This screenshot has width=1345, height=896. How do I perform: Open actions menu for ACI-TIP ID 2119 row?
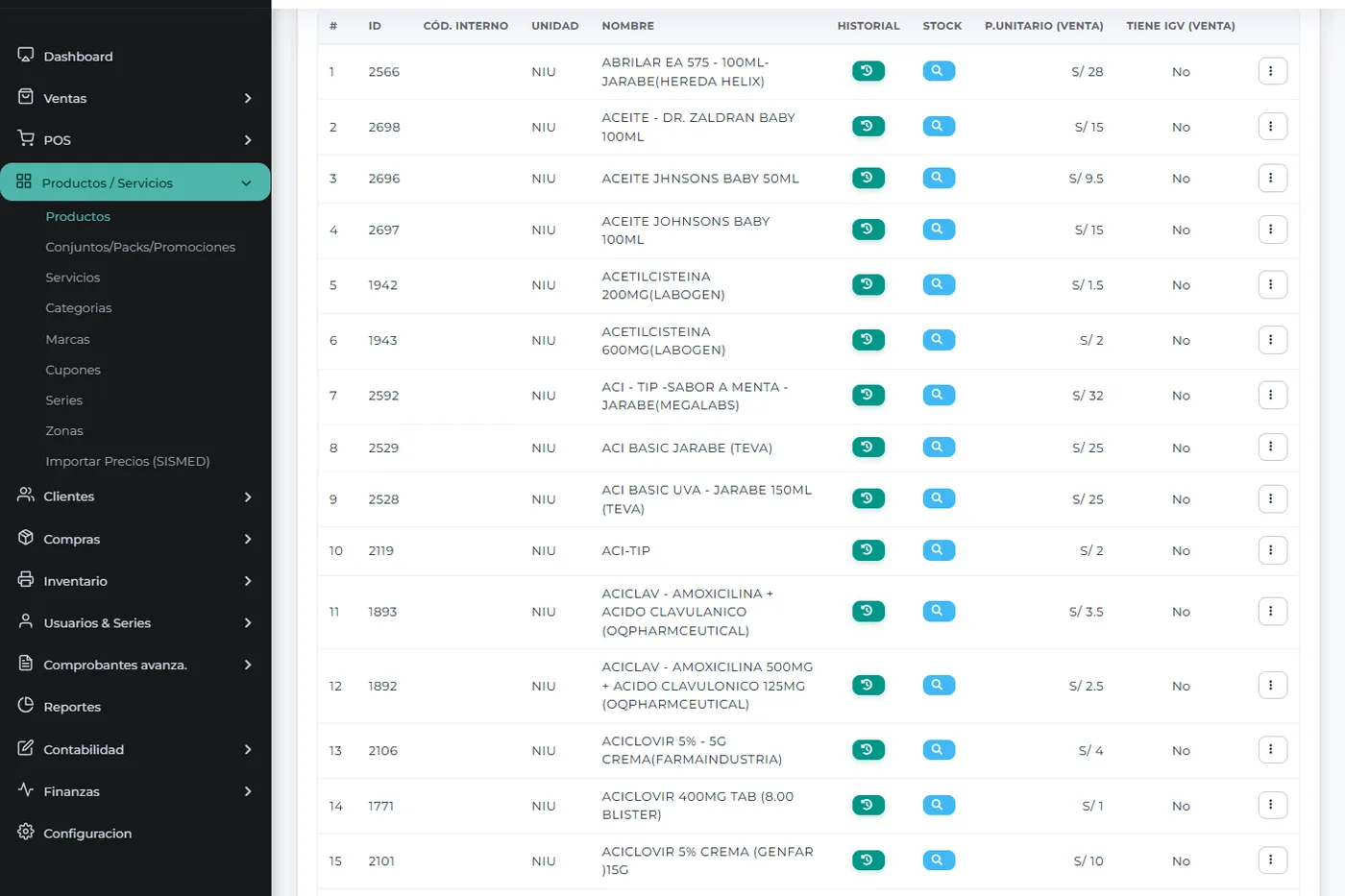pos(1272,550)
